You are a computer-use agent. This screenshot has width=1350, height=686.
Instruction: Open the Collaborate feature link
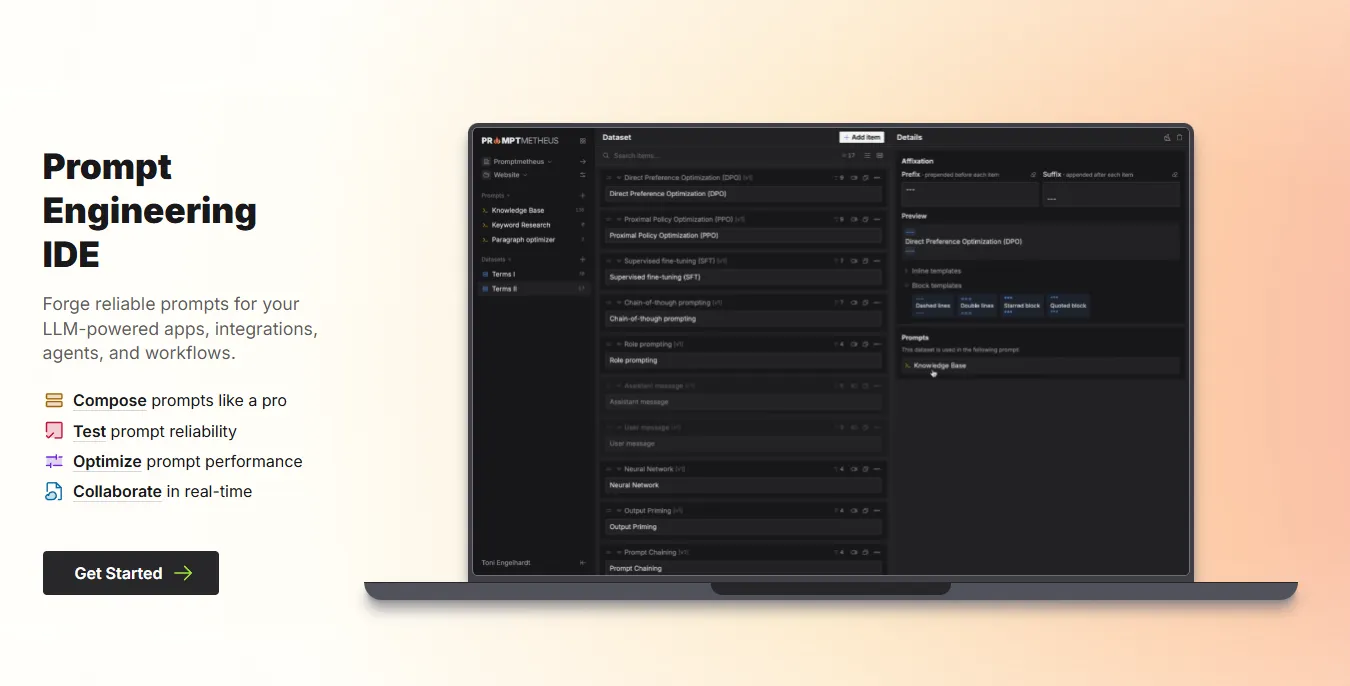click(x=117, y=492)
